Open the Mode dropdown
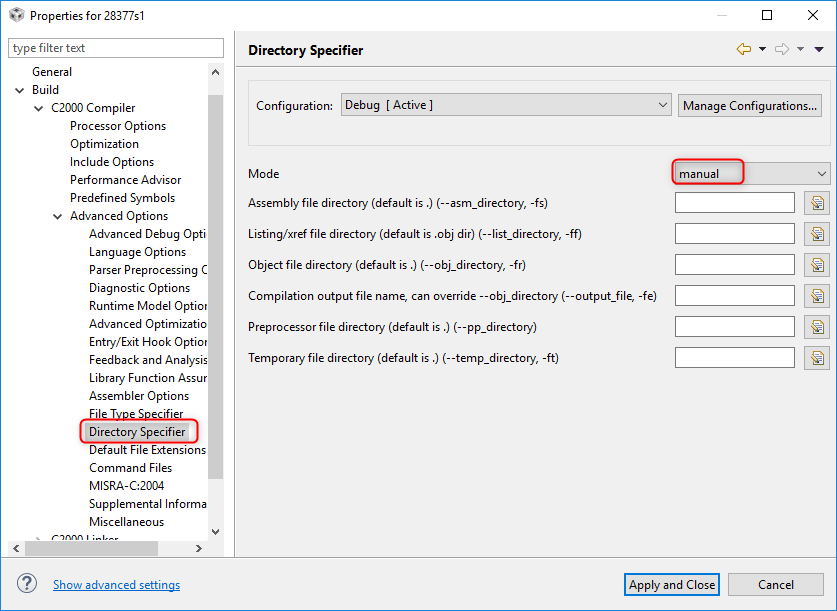Image resolution: width=837 pixels, height=611 pixels. [x=751, y=173]
